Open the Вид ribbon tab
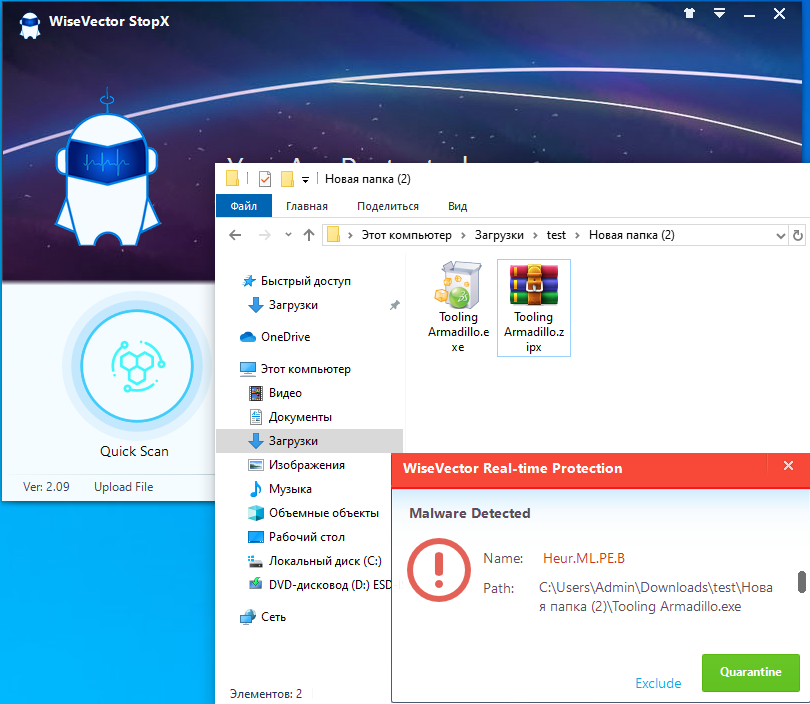The width and height of the screenshot is (810, 704). 458,206
